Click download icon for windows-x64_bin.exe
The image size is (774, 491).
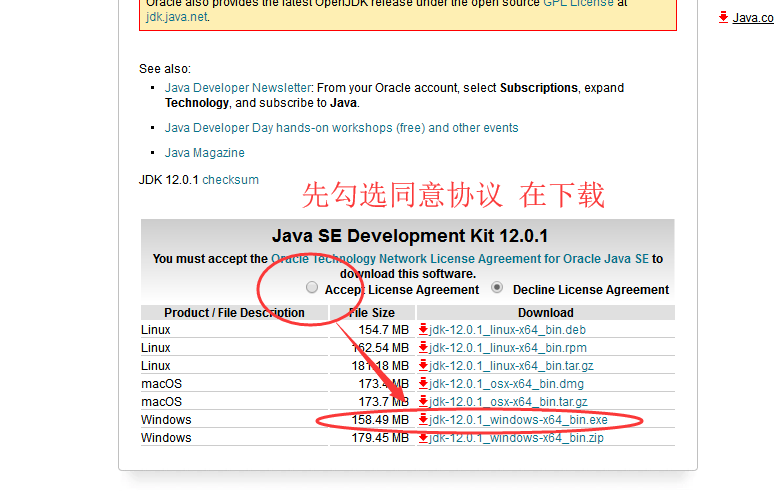click(423, 419)
